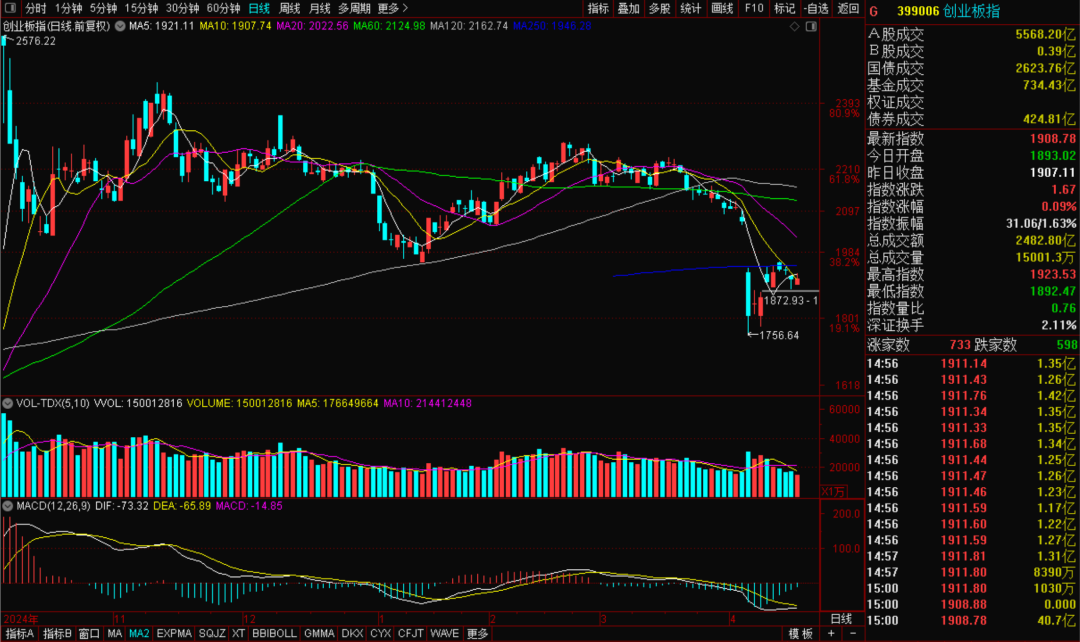Switch to the 月线 monthly chart
The image size is (1080, 642).
(x=320, y=8)
